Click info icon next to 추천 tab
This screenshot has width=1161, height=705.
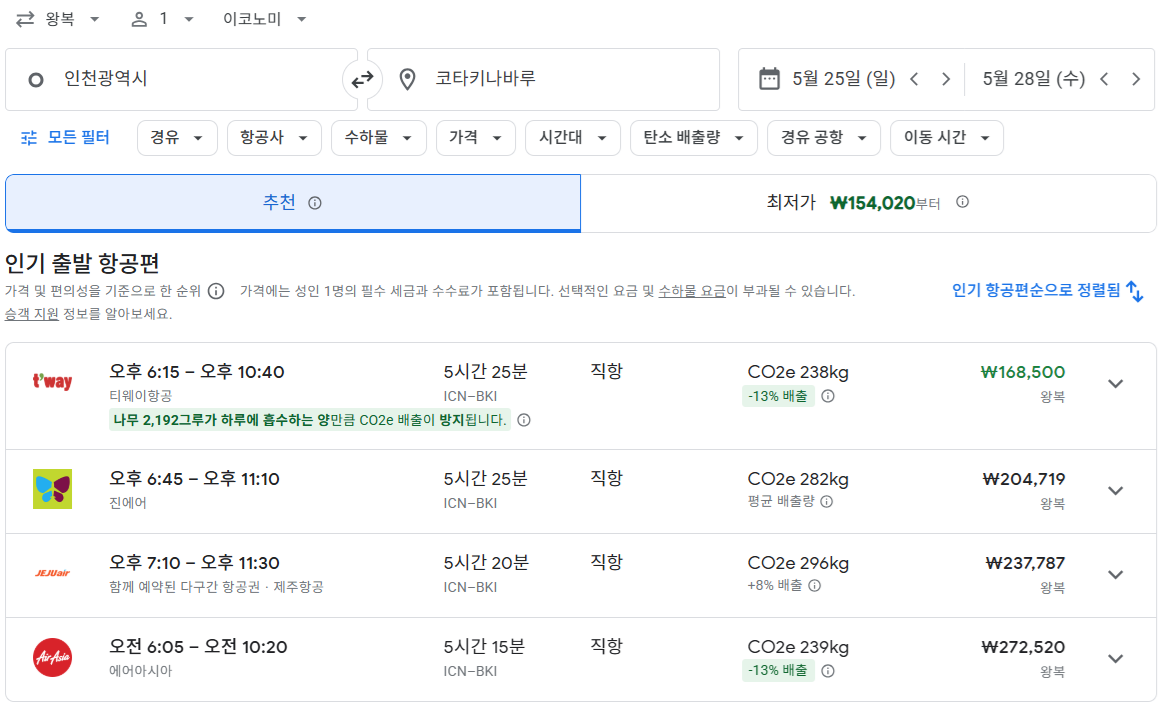click(315, 203)
